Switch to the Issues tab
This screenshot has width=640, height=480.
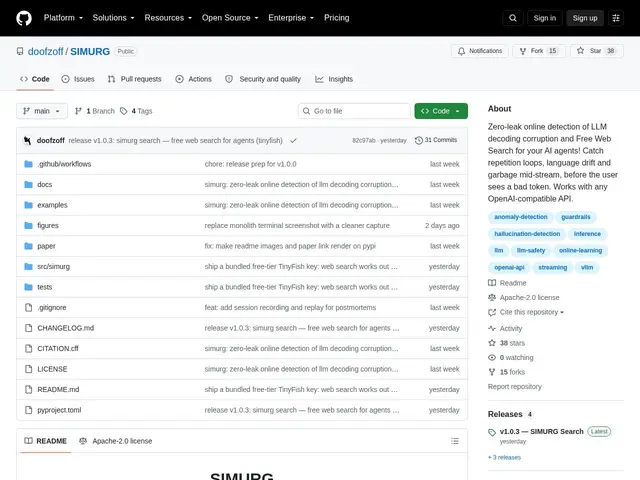(78, 79)
